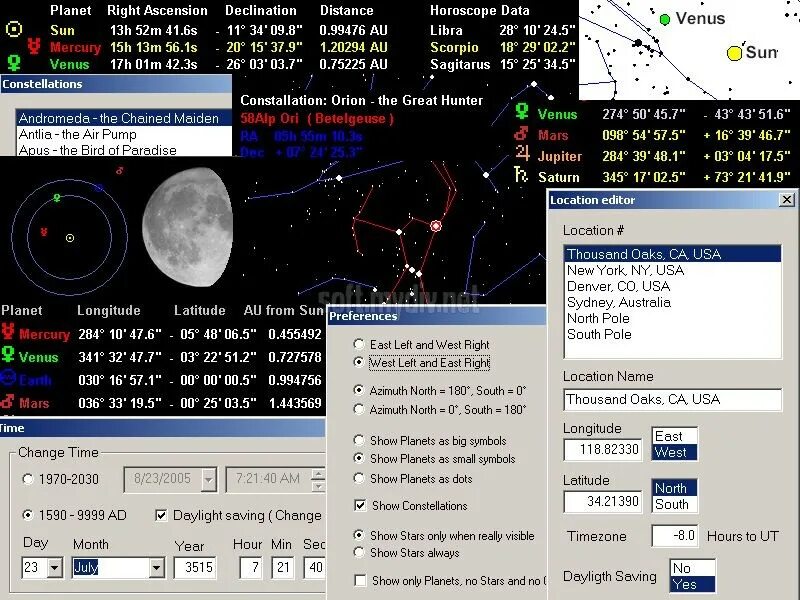The width and height of the screenshot is (800, 600).
Task: Select East Left and West Right option
Action: click(x=359, y=344)
